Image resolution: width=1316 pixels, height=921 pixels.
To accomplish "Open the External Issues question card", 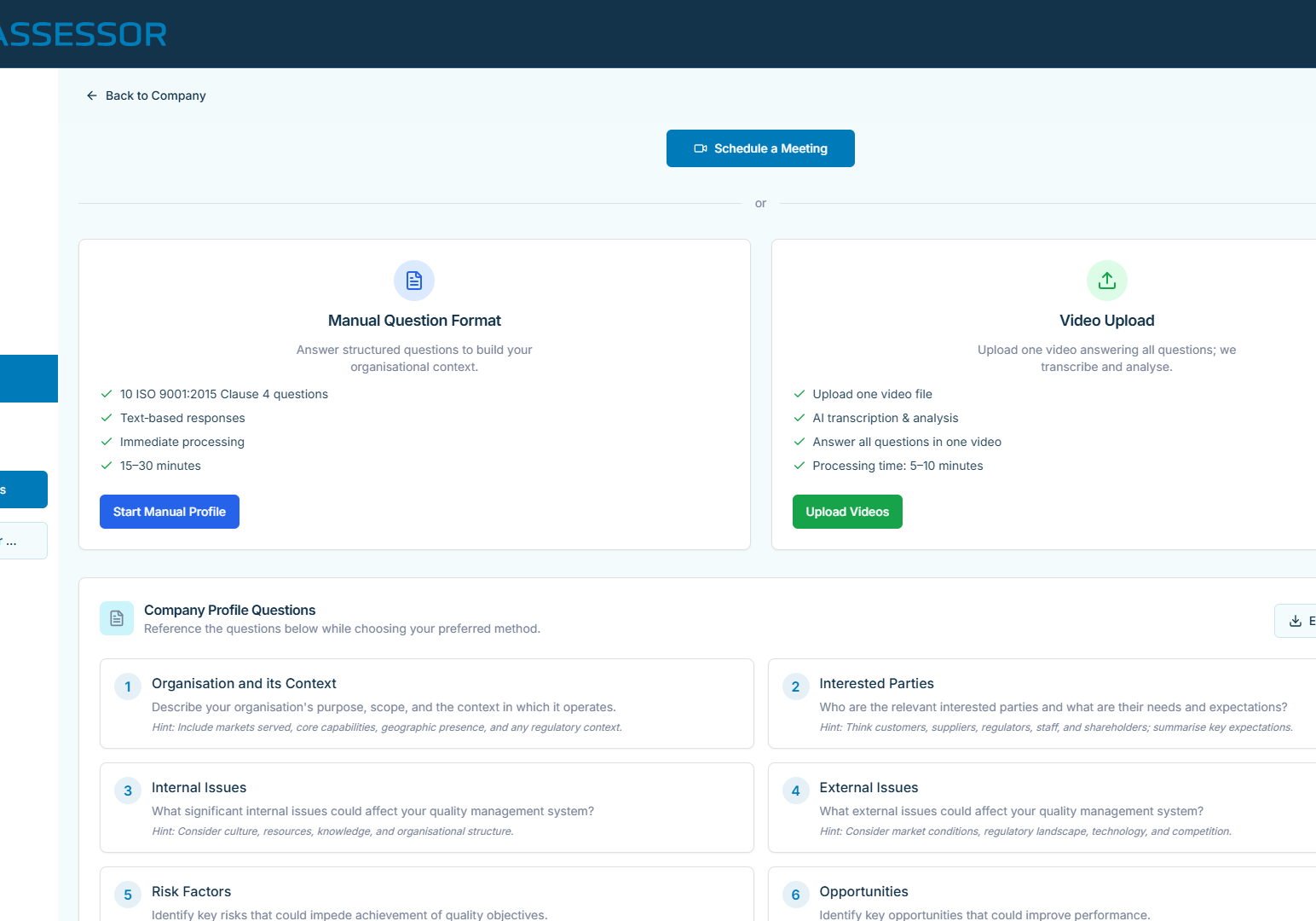I will tap(1042, 808).
